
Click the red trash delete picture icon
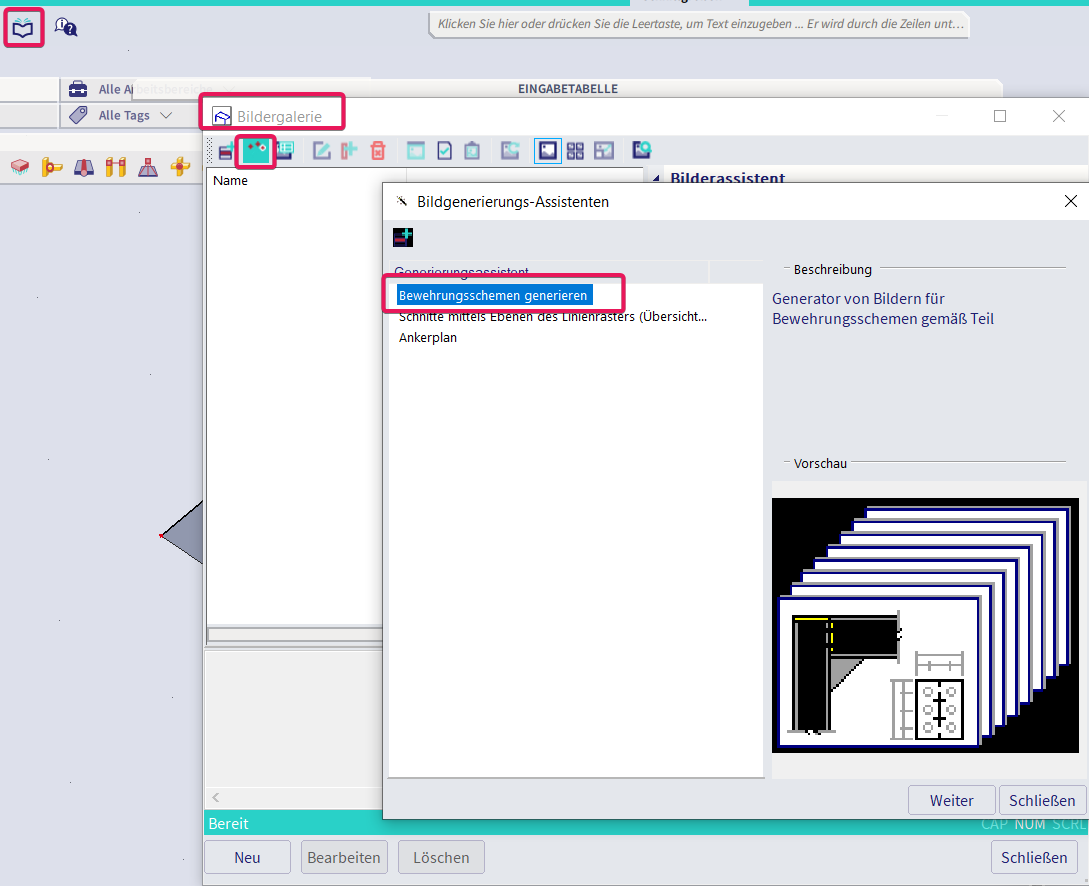pos(377,151)
